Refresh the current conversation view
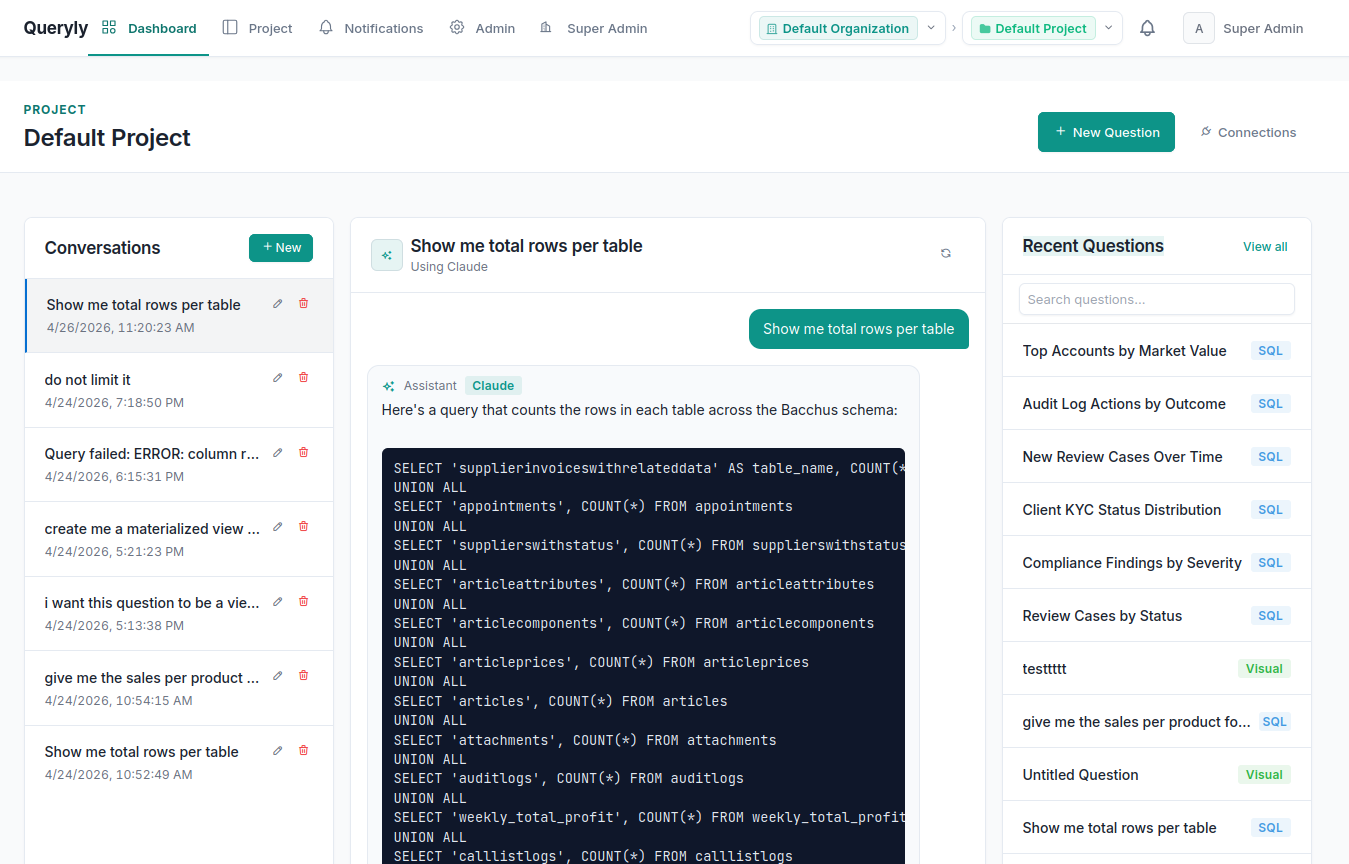 click(945, 254)
